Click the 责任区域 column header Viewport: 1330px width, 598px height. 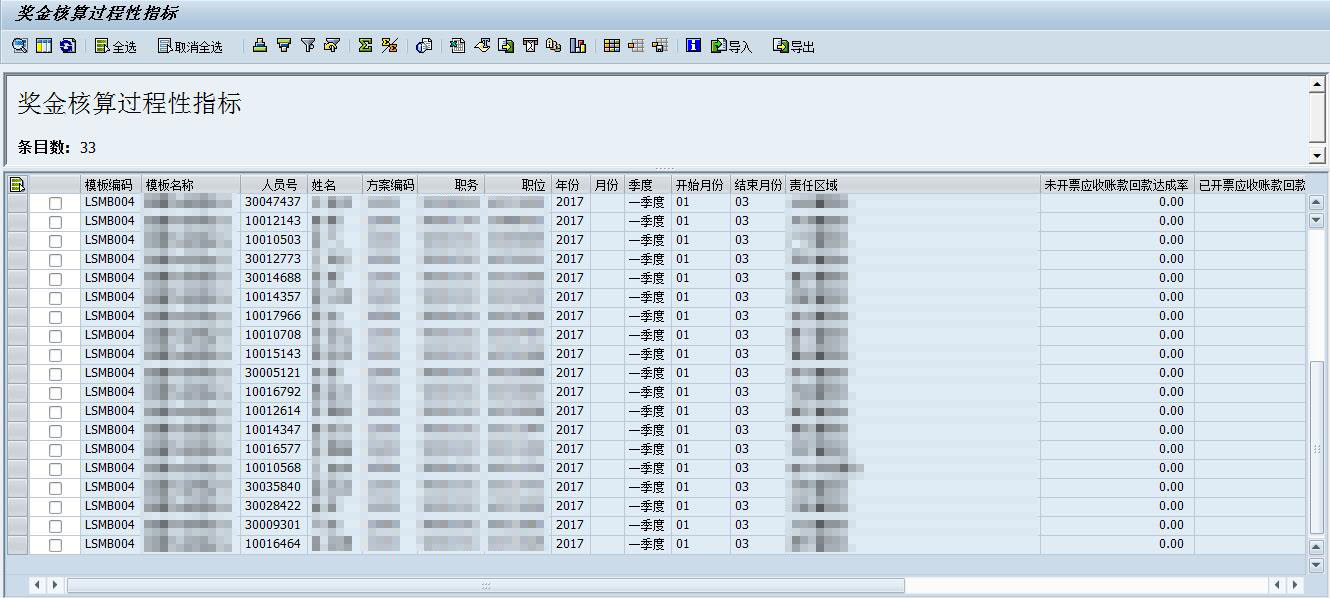[x=813, y=185]
